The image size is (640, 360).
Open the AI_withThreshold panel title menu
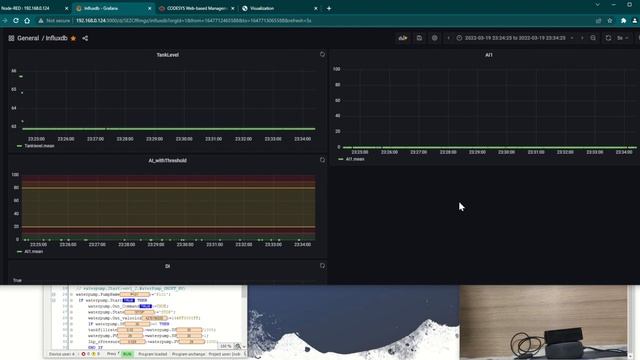(167, 160)
